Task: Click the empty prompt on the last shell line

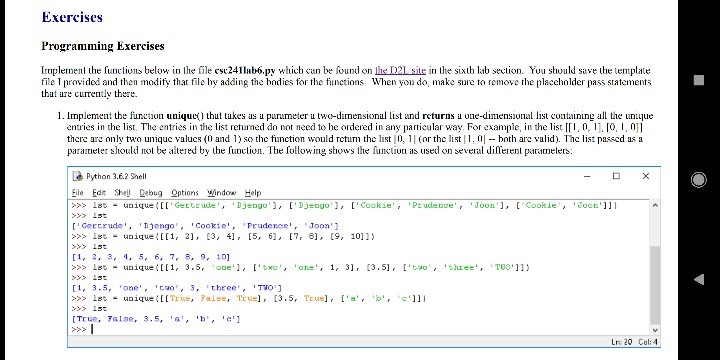Action: pos(82,329)
